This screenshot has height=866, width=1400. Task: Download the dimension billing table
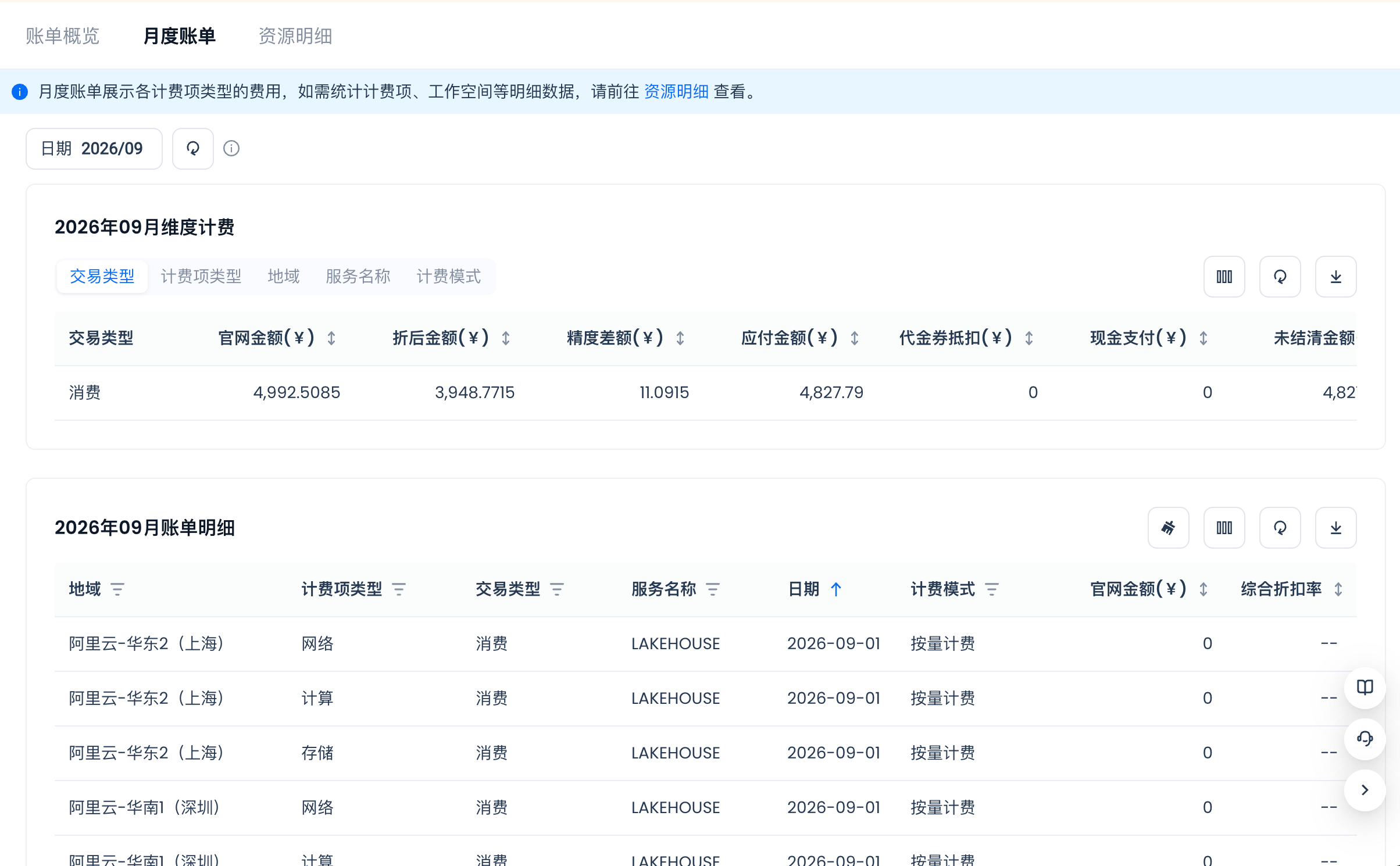[1336, 277]
